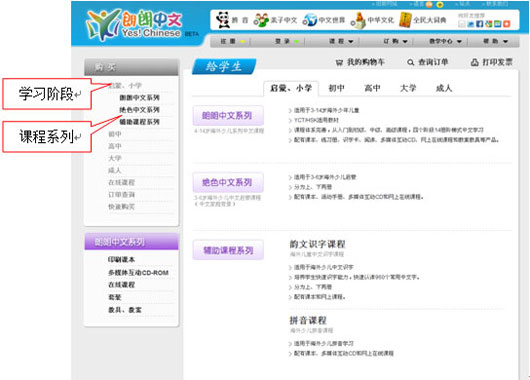Open 打印发票 link
The image size is (530, 380).
(497, 63)
